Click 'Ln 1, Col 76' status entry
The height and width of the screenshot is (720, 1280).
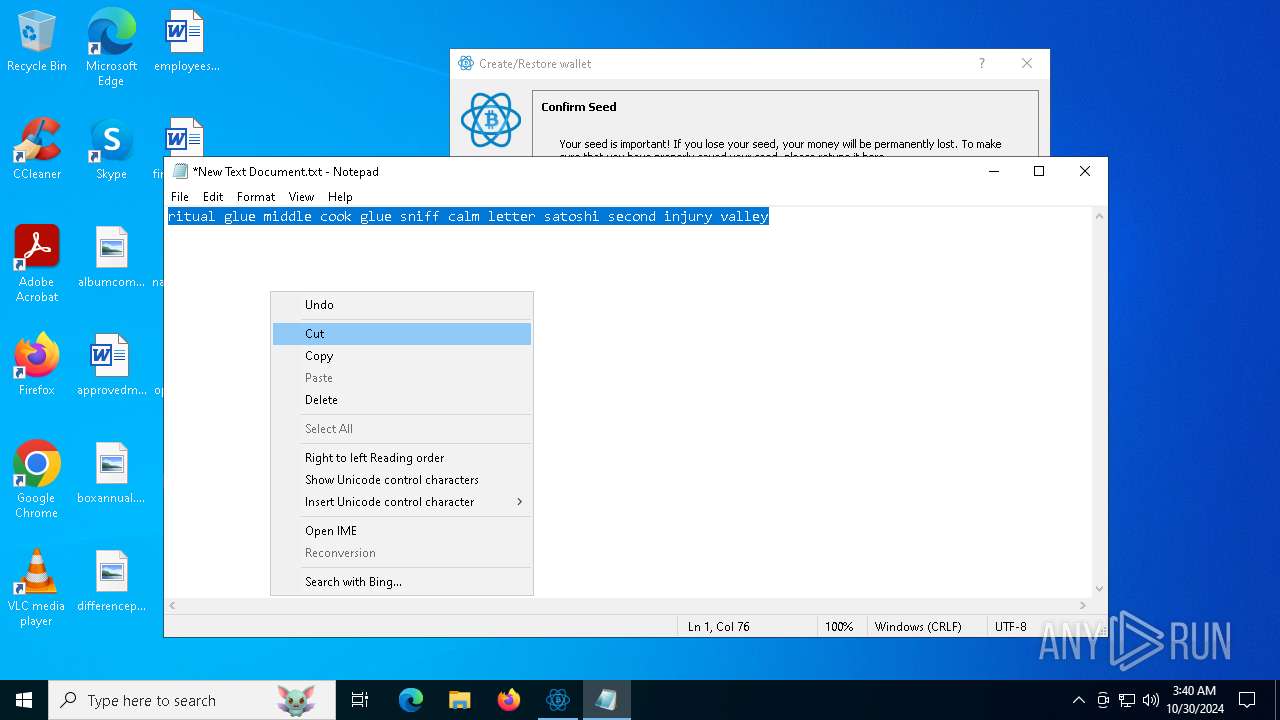tap(718, 627)
